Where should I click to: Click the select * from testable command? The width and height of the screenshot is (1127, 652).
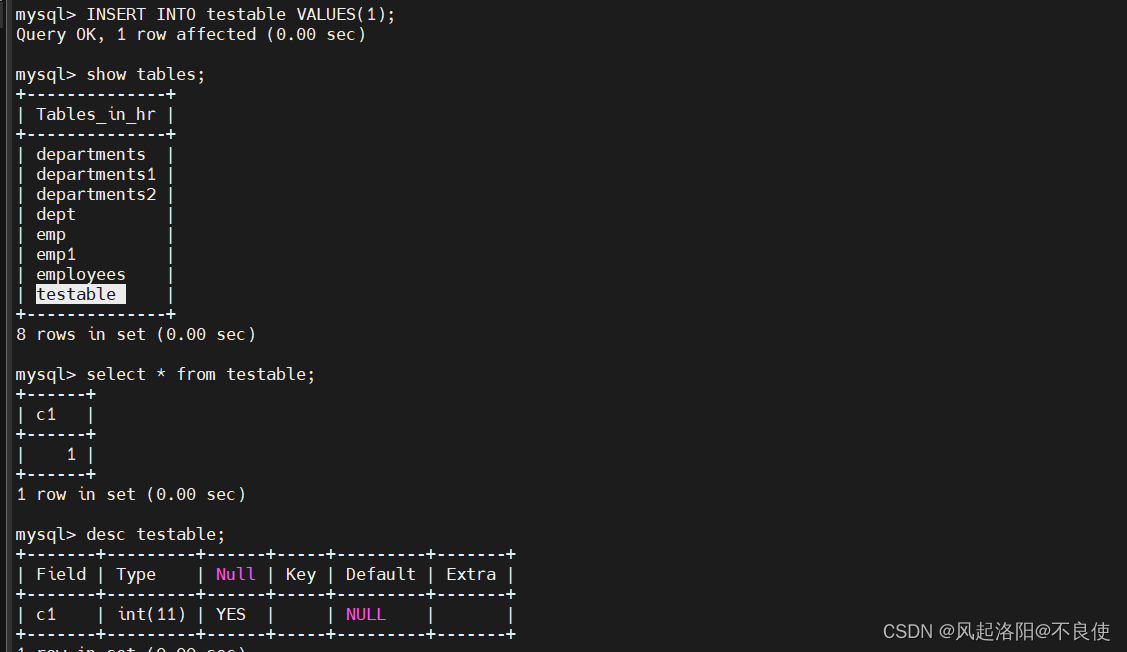pyautogui.click(x=201, y=375)
